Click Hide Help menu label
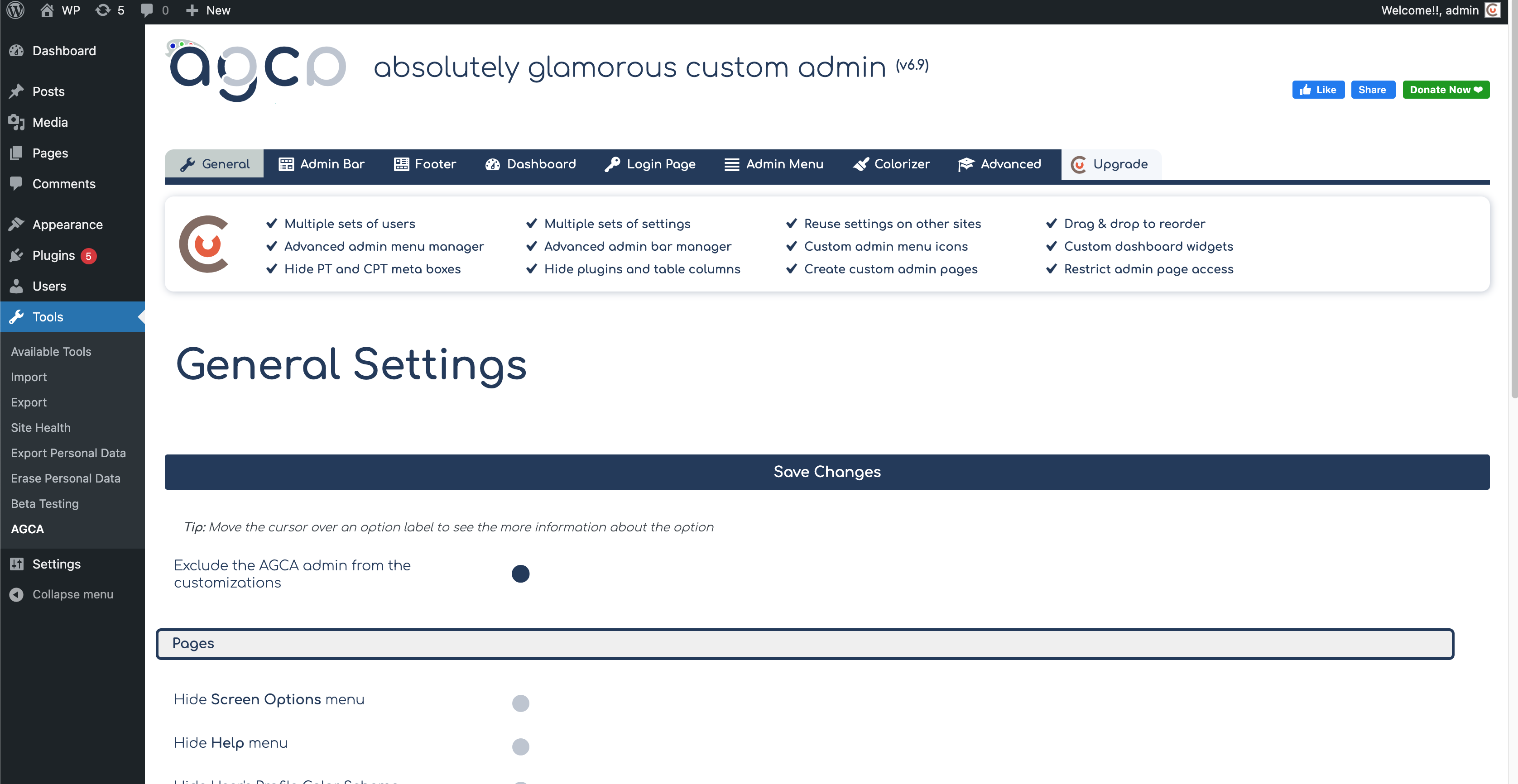The image size is (1518, 784). pyautogui.click(x=231, y=743)
